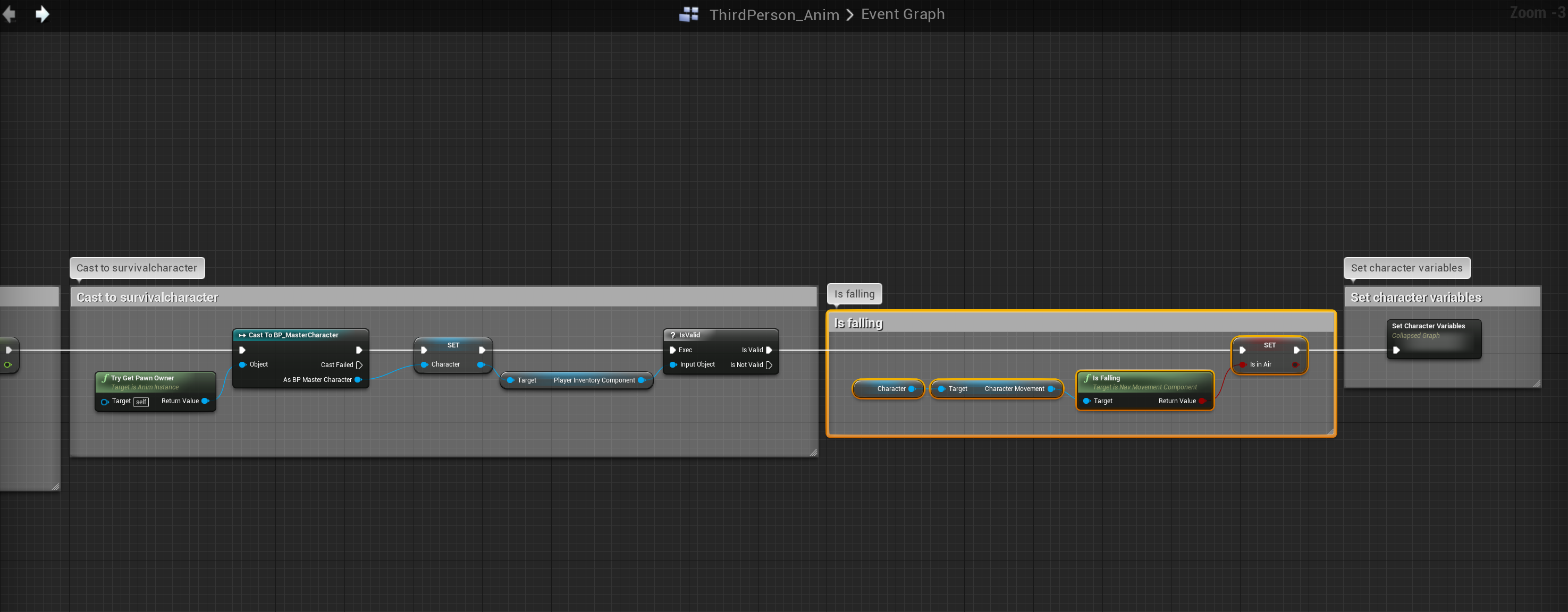Click the Return Value pin on Is Falling
This screenshot has height=612, width=1568.
tap(1202, 401)
